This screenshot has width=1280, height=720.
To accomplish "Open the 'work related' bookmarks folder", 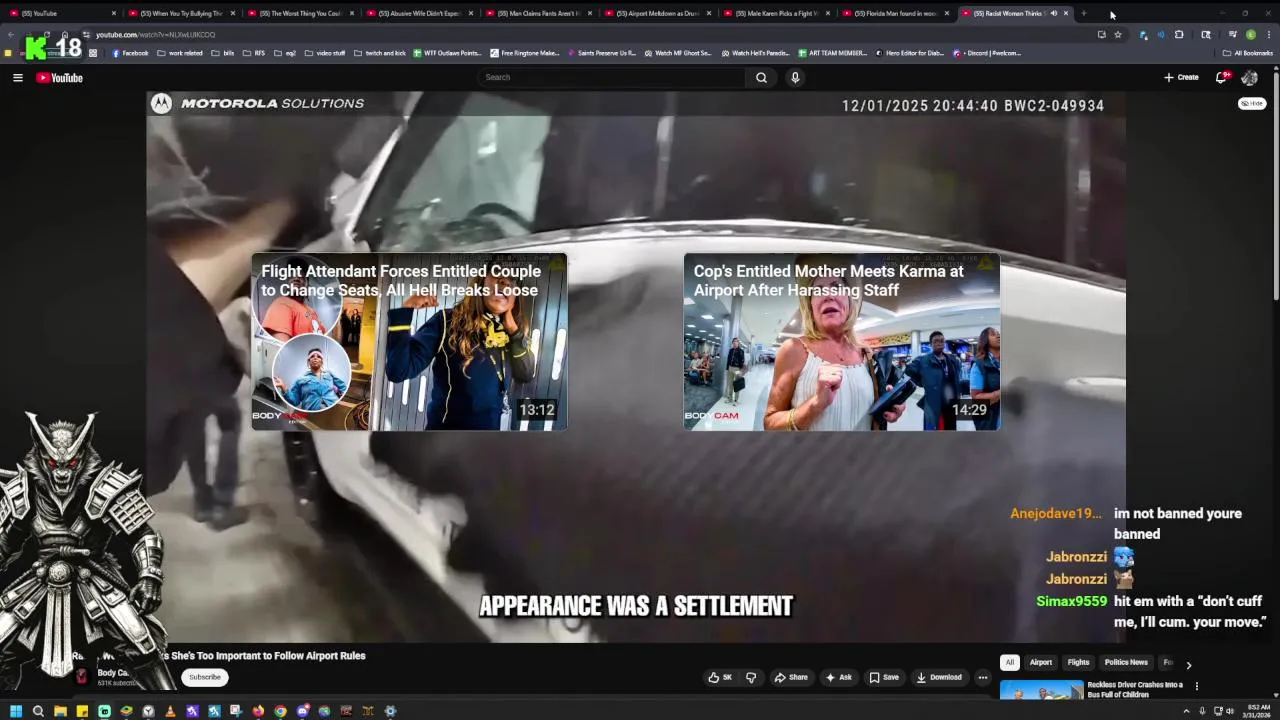I will click(179, 53).
